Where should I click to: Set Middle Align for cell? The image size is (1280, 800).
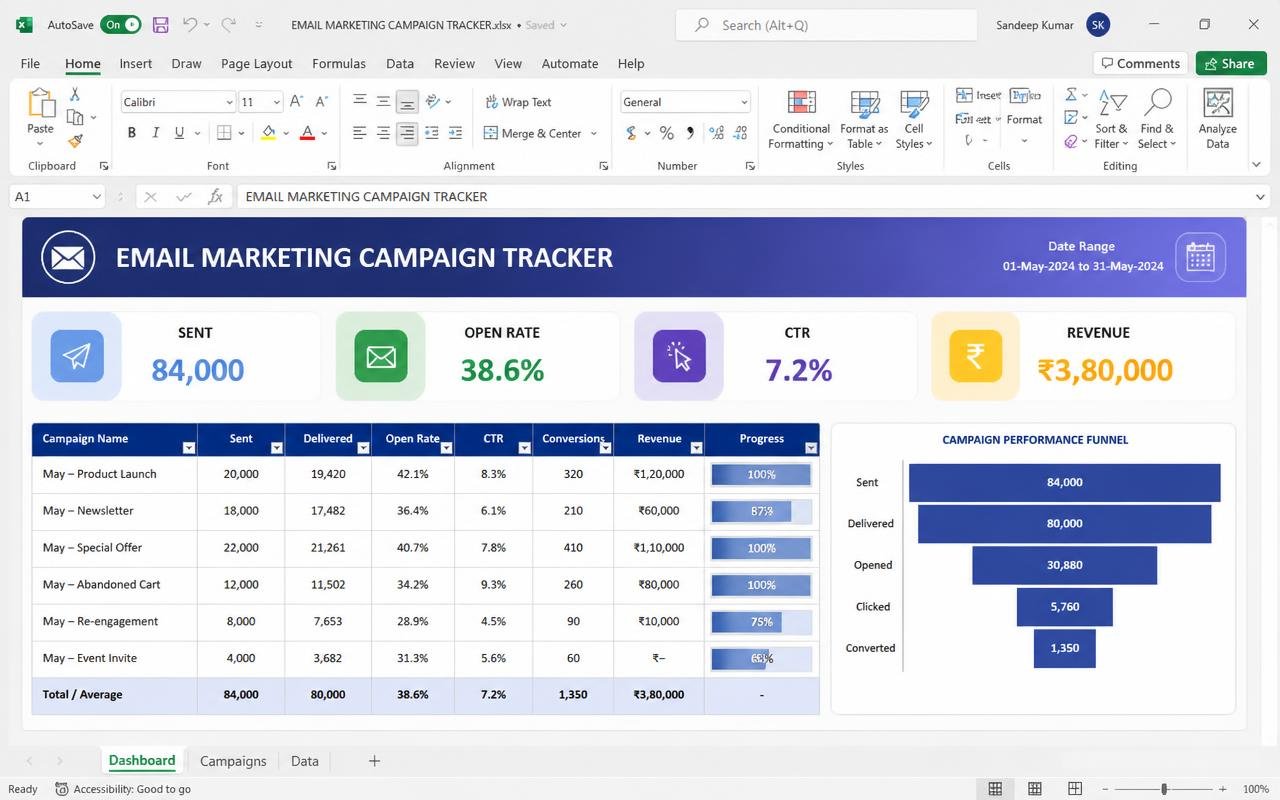click(x=383, y=102)
